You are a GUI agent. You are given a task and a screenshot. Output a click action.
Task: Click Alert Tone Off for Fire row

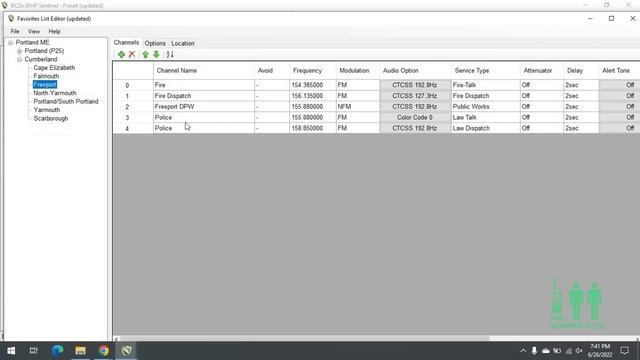pyautogui.click(x=620, y=85)
